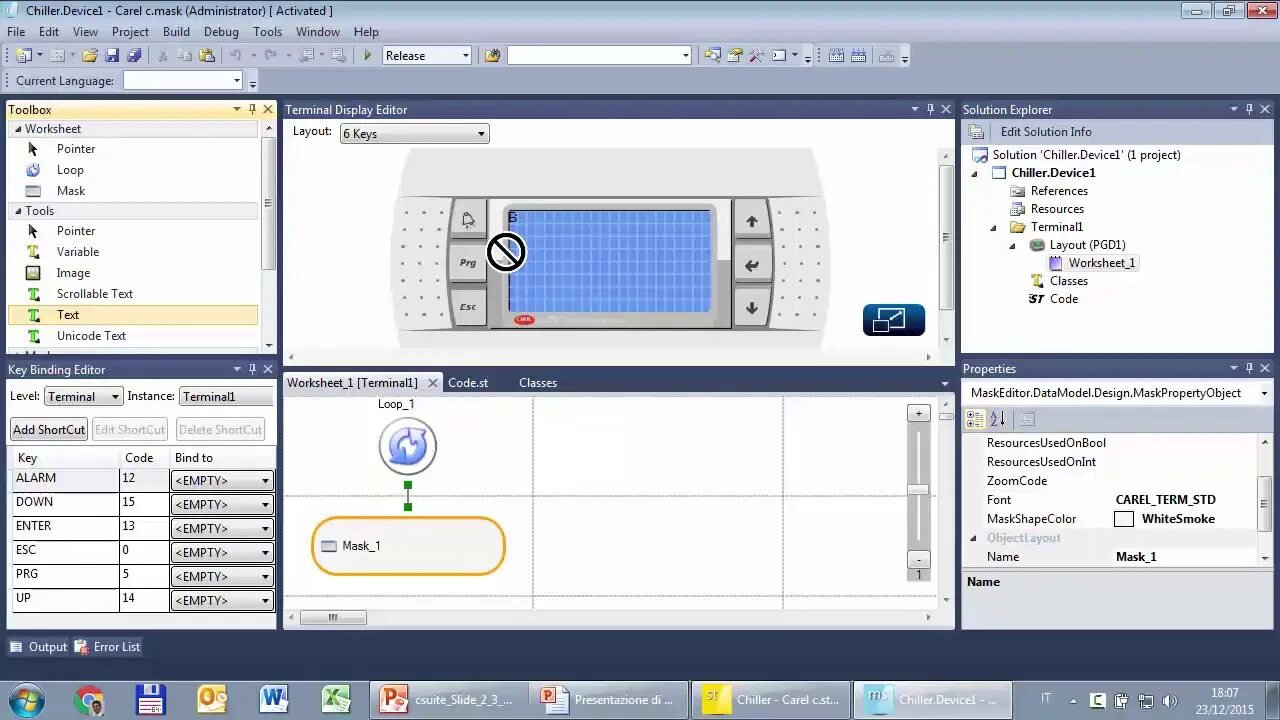This screenshot has width=1280, height=720.
Task: Toggle auto-hide pin on Key Binding Editor
Action: click(252, 369)
